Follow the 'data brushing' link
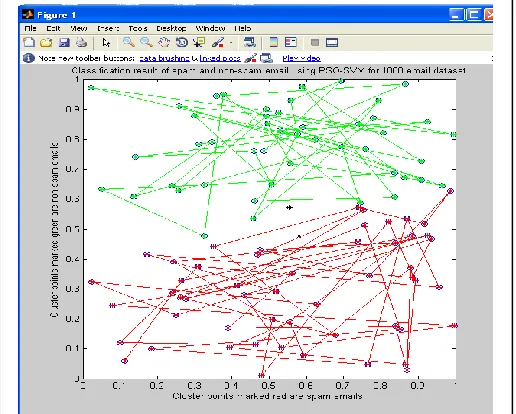Viewport: 516px width, 414px height. 164,59
